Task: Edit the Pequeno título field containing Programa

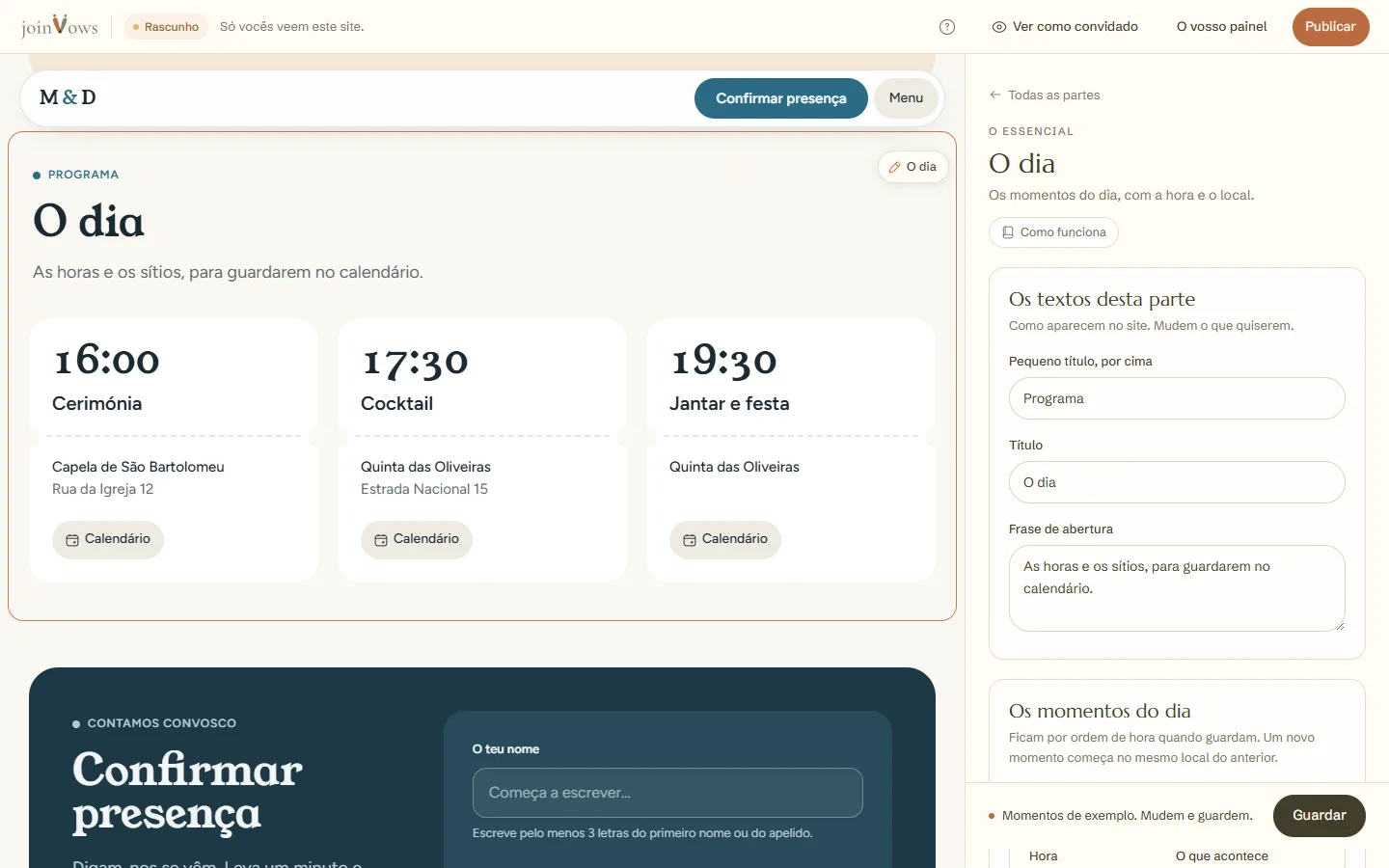Action: pos(1177,398)
